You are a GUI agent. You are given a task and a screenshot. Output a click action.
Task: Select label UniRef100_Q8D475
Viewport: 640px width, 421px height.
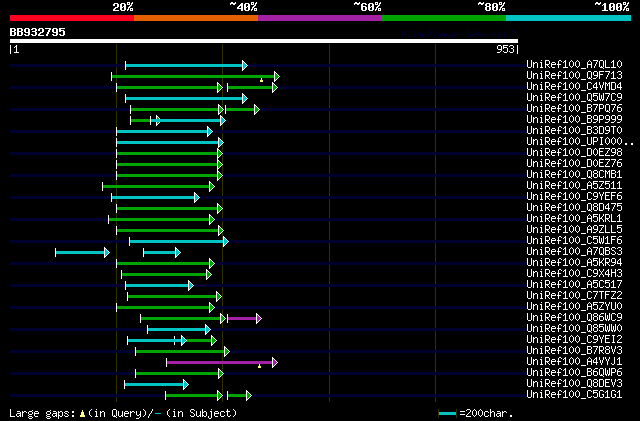574,207
